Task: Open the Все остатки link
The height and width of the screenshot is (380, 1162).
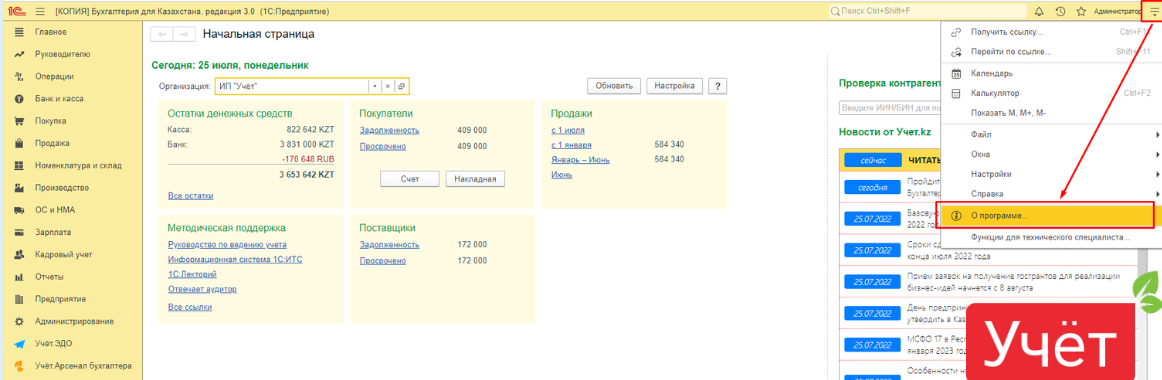Action: (x=191, y=196)
